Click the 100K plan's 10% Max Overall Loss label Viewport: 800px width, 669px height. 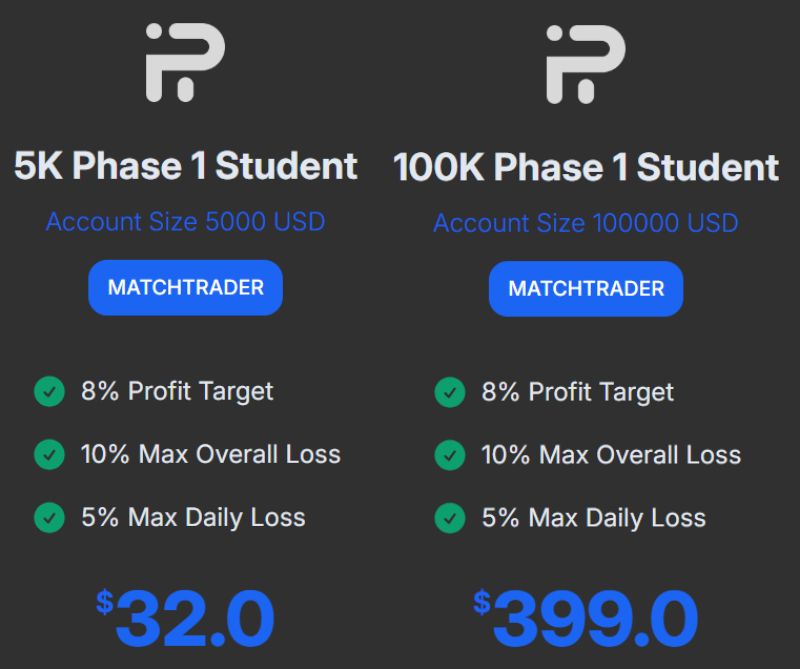tap(611, 455)
